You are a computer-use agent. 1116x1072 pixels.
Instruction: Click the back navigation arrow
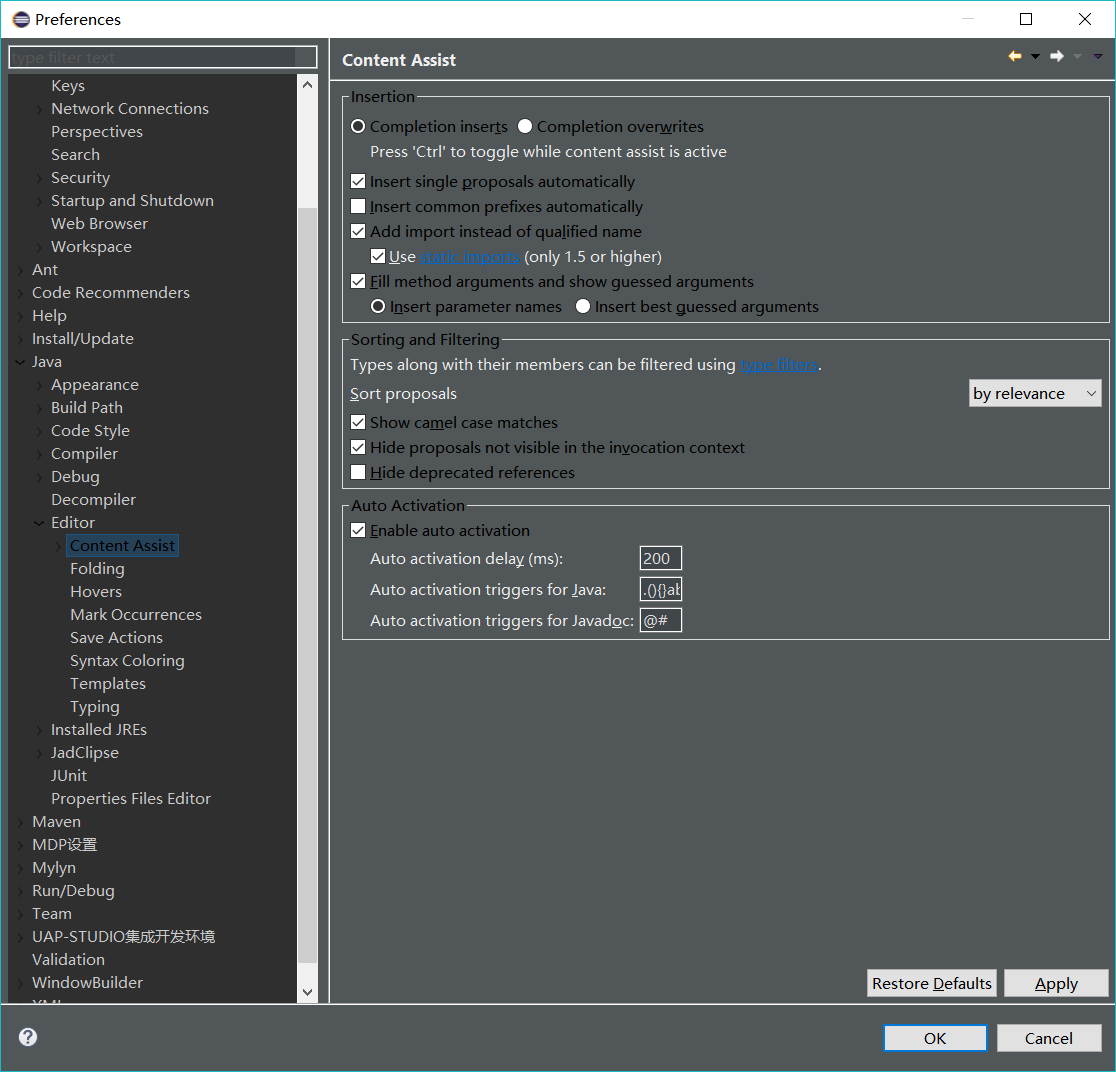1014,56
